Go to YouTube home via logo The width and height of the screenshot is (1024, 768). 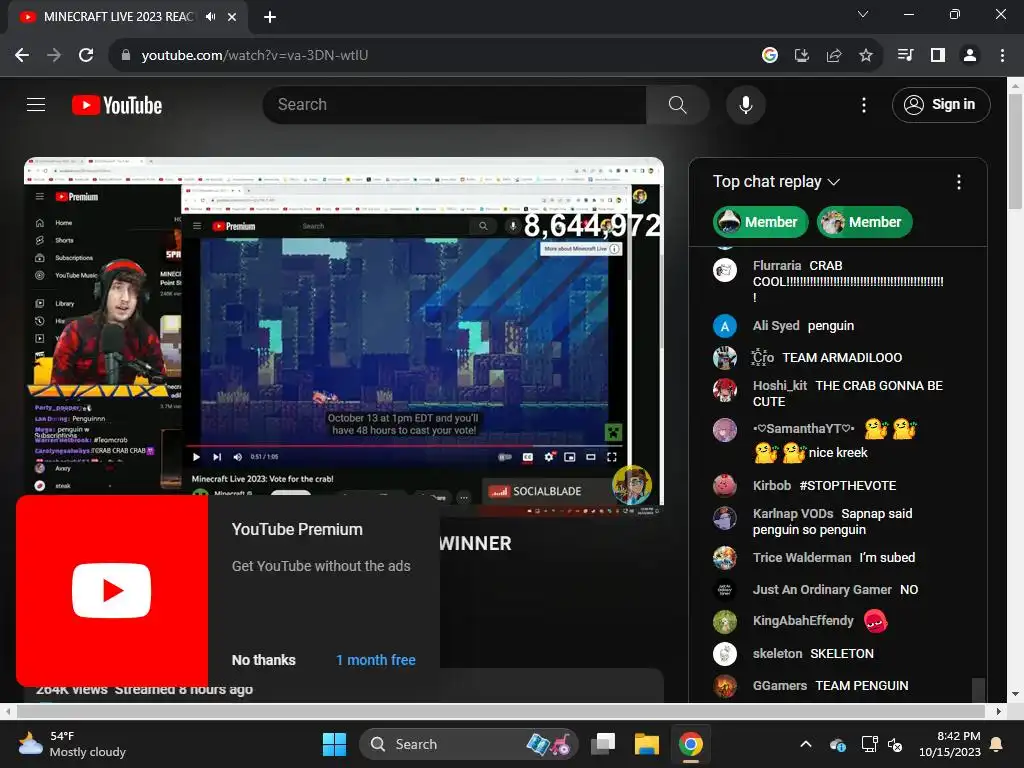click(117, 105)
